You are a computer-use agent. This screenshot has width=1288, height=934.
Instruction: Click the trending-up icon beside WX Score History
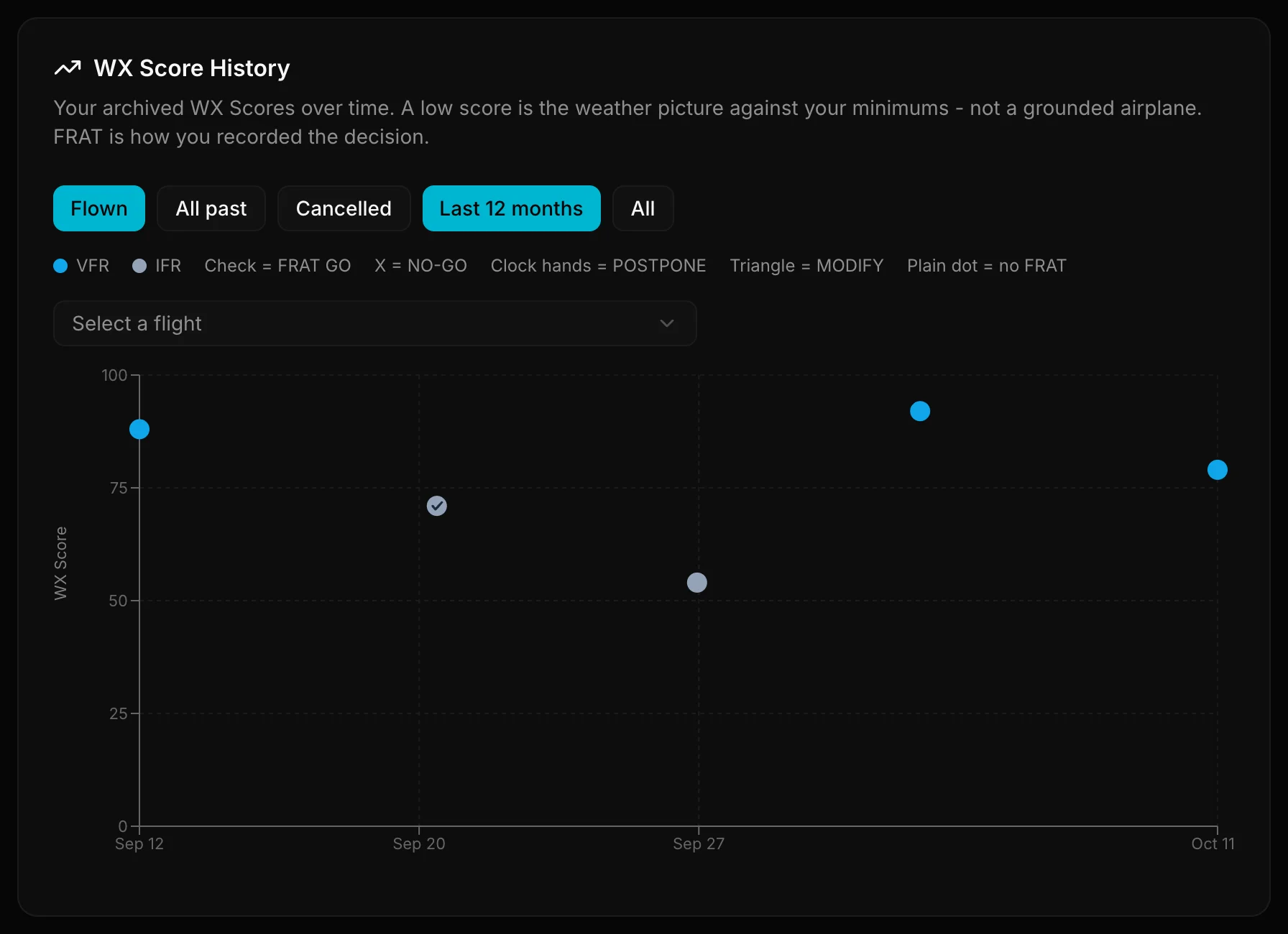tap(68, 68)
